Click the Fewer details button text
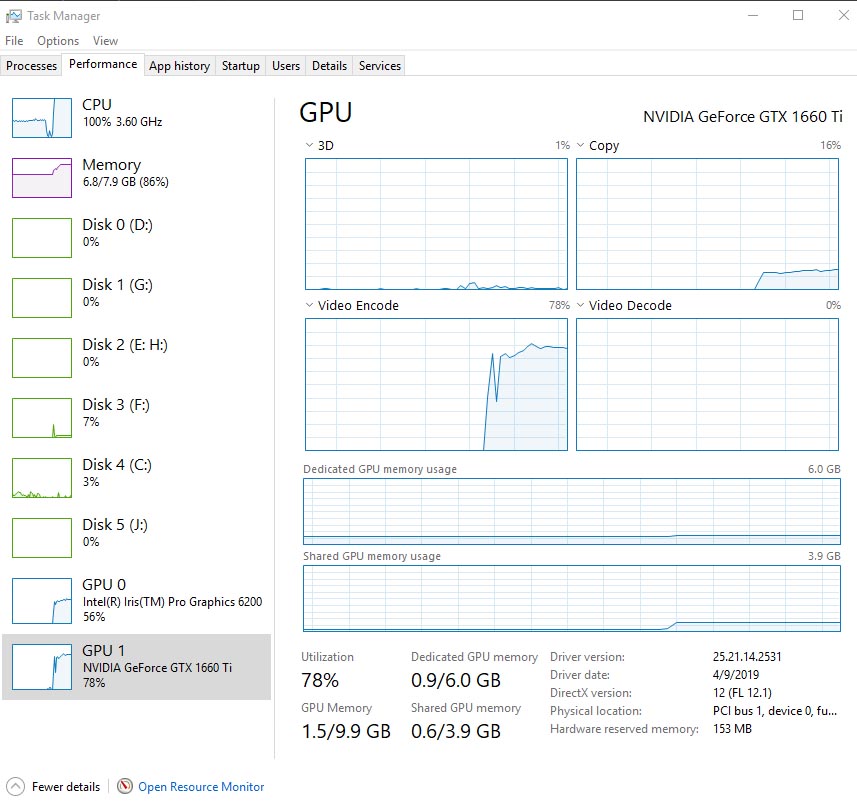Screen dimensions: 857x805 coord(66,787)
